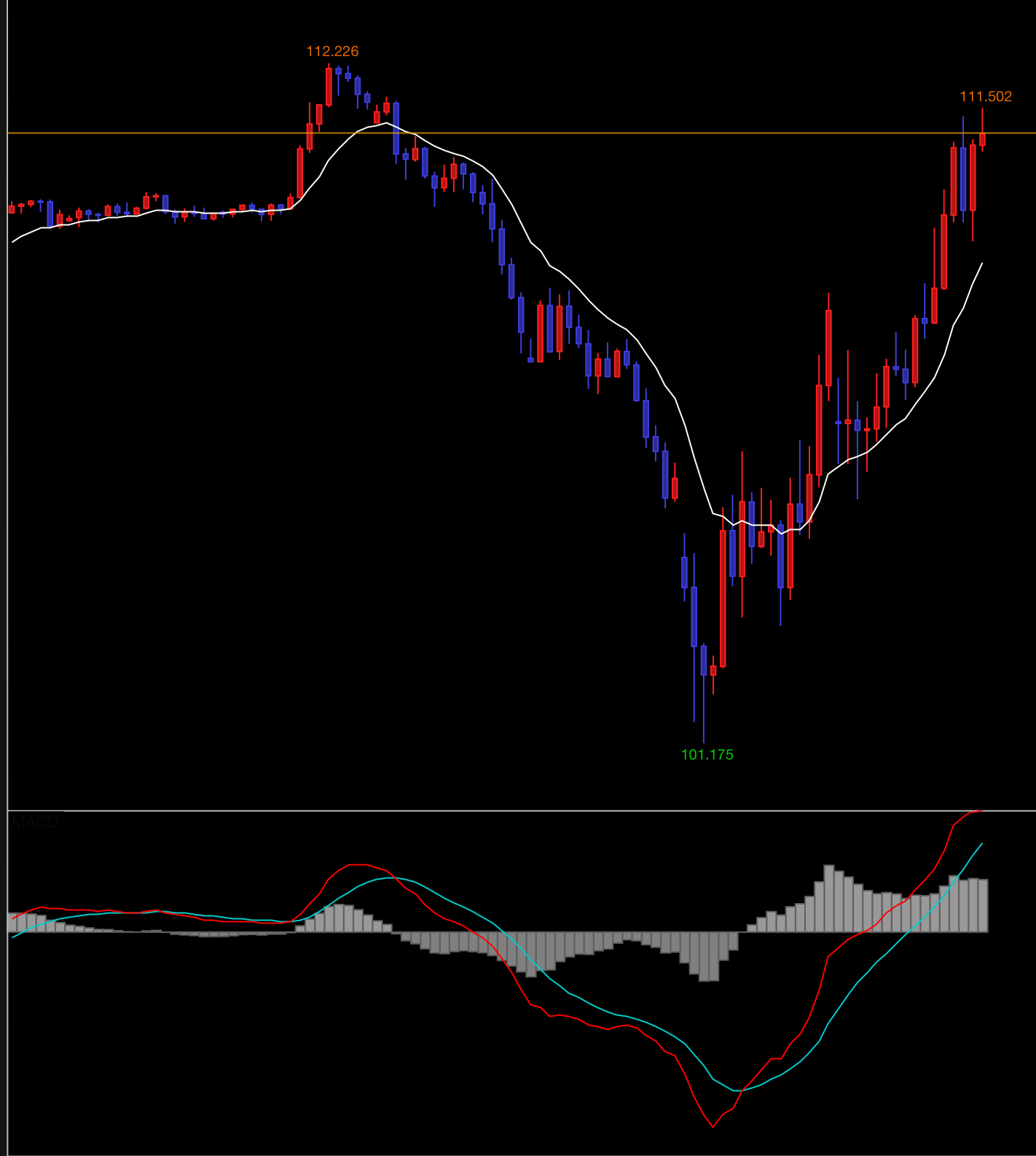This screenshot has height=1156, width=1036.
Task: Click the blue candle above the 101.175 low
Action: pyautogui.click(x=704, y=660)
